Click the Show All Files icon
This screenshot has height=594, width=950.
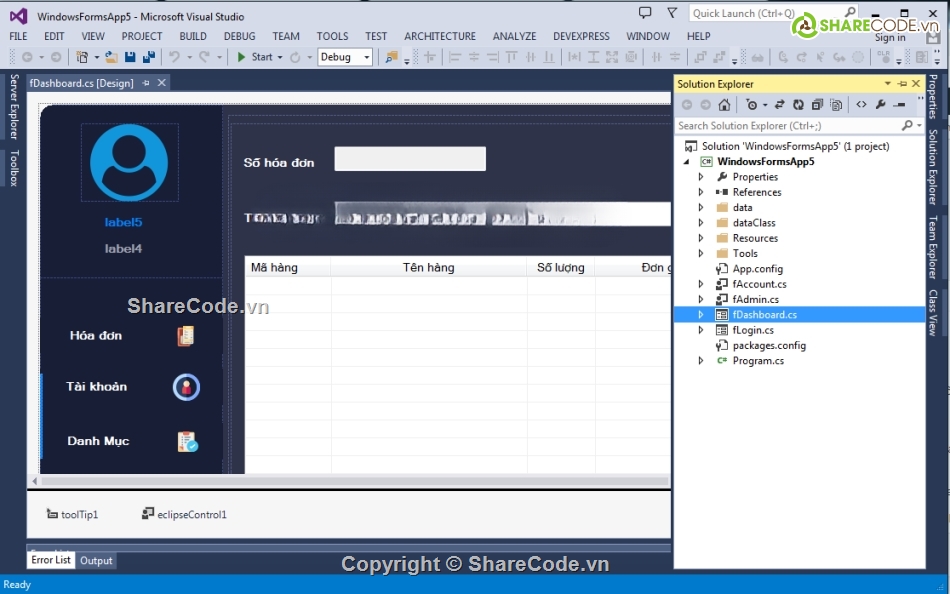[x=836, y=105]
